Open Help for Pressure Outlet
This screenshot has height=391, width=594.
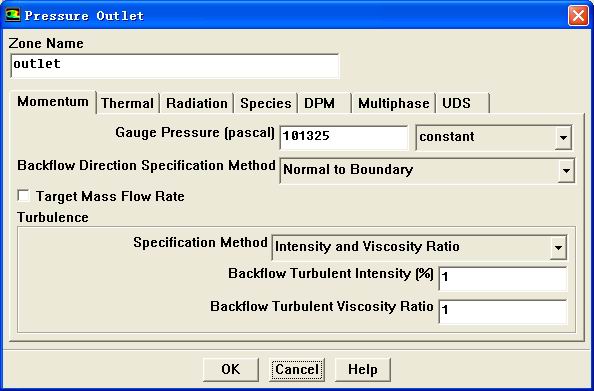click(363, 369)
